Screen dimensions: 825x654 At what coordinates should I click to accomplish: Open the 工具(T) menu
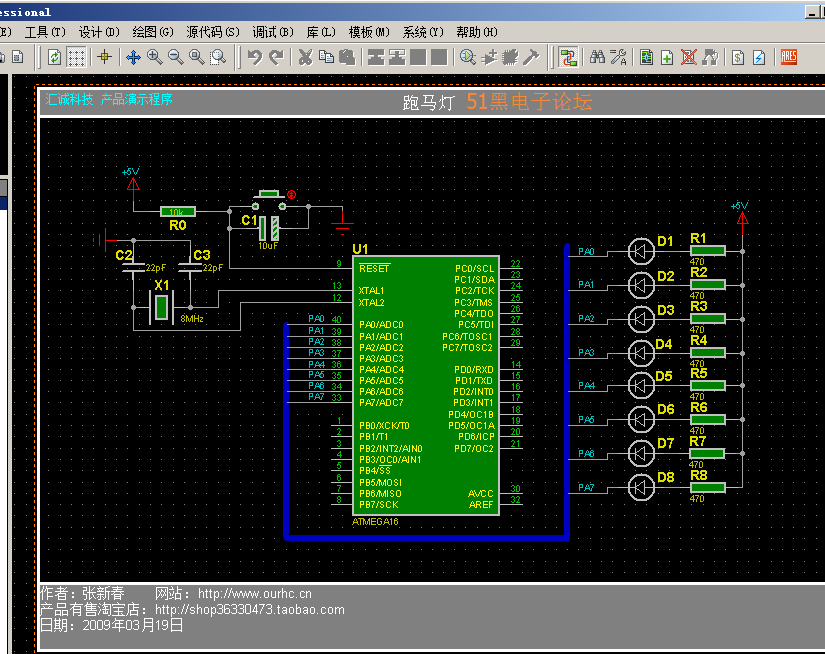[x=45, y=32]
